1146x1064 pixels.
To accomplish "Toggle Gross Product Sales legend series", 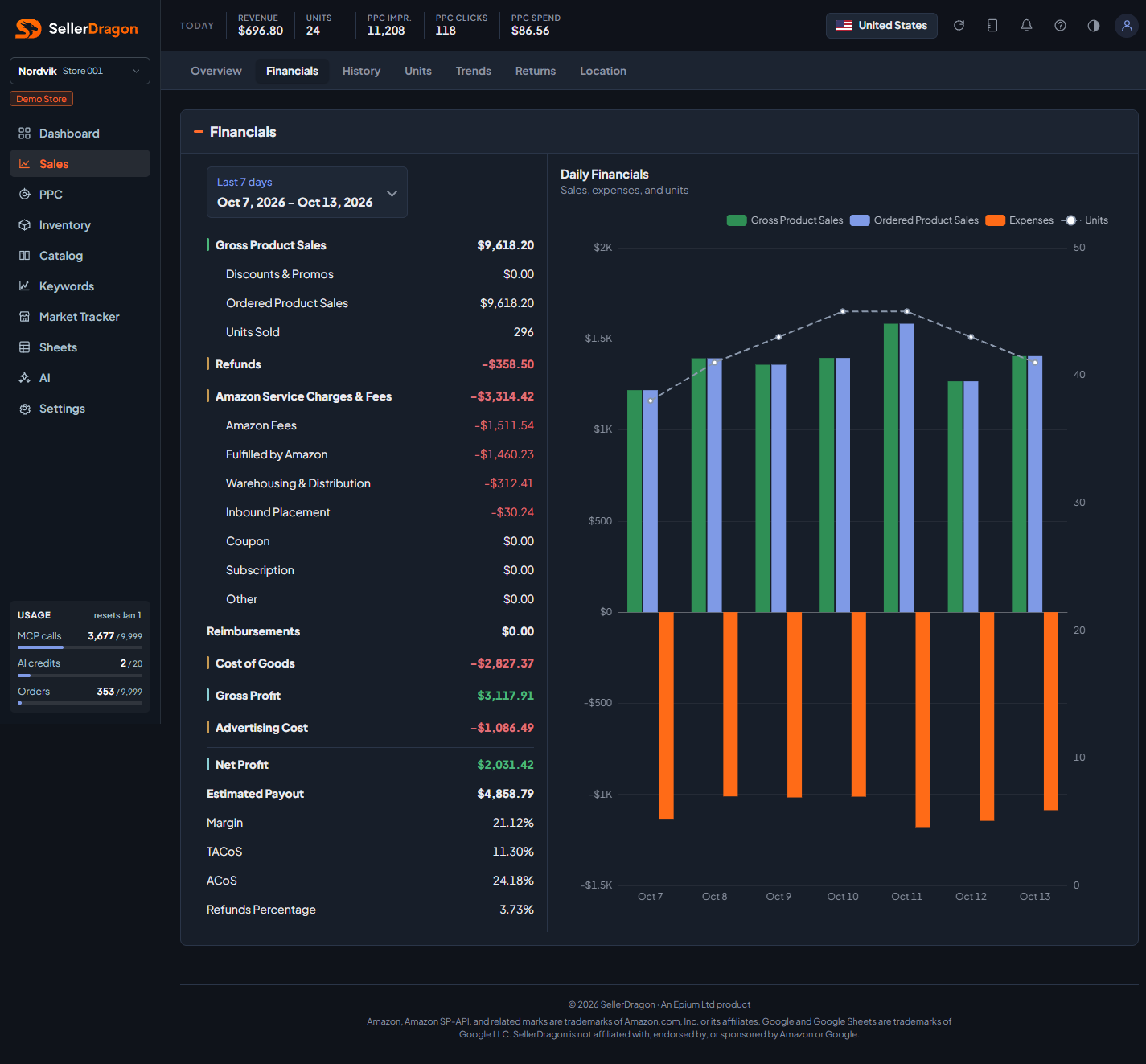I will pyautogui.click(x=785, y=220).
